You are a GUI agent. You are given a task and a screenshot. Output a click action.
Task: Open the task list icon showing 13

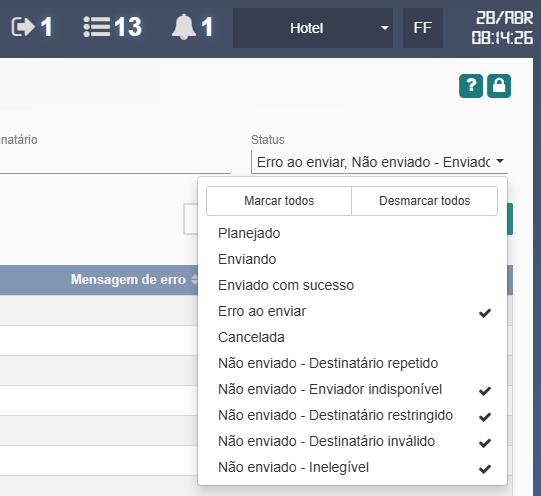pyautogui.click(x=97, y=27)
